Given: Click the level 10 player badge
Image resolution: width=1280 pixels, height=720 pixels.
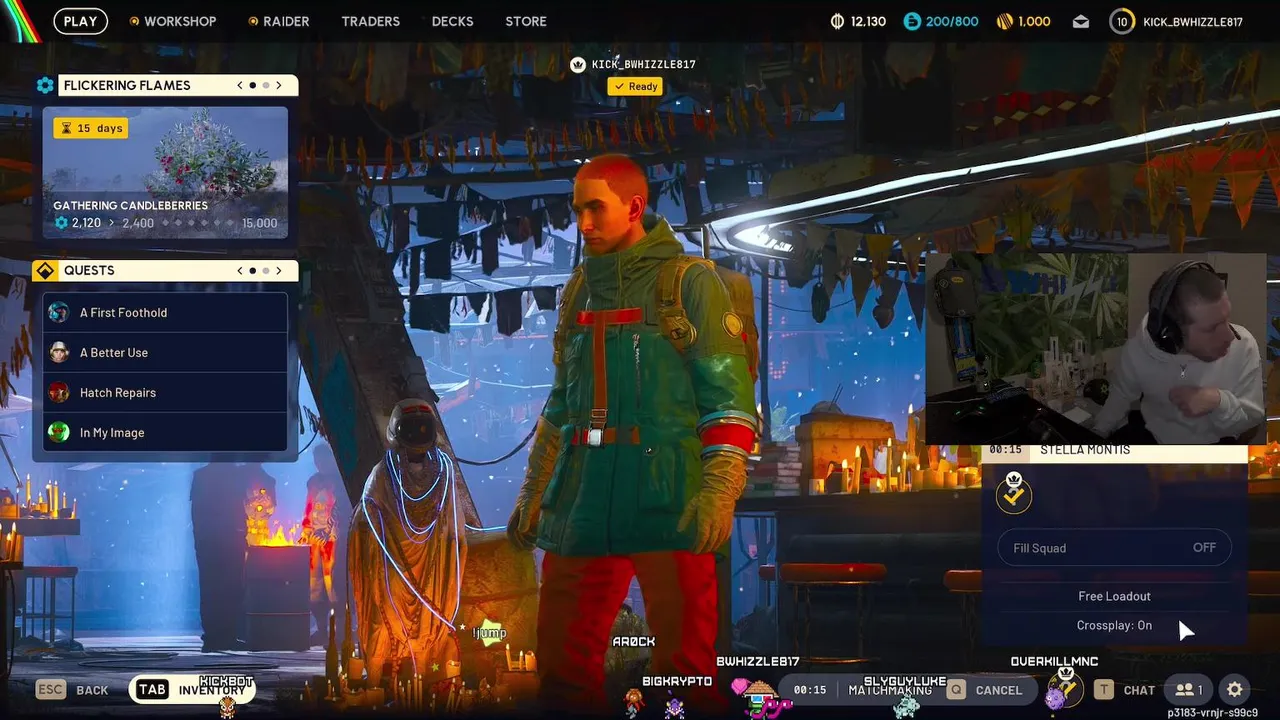Looking at the screenshot, I should click(x=1122, y=21).
